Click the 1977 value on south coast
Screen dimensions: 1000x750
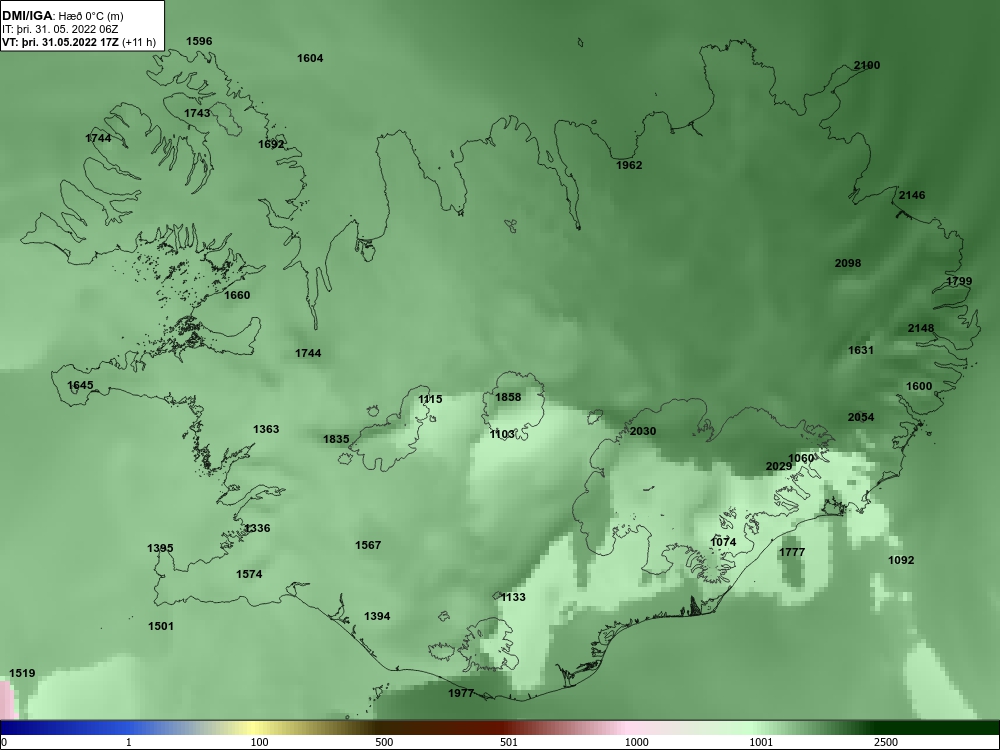point(461,693)
